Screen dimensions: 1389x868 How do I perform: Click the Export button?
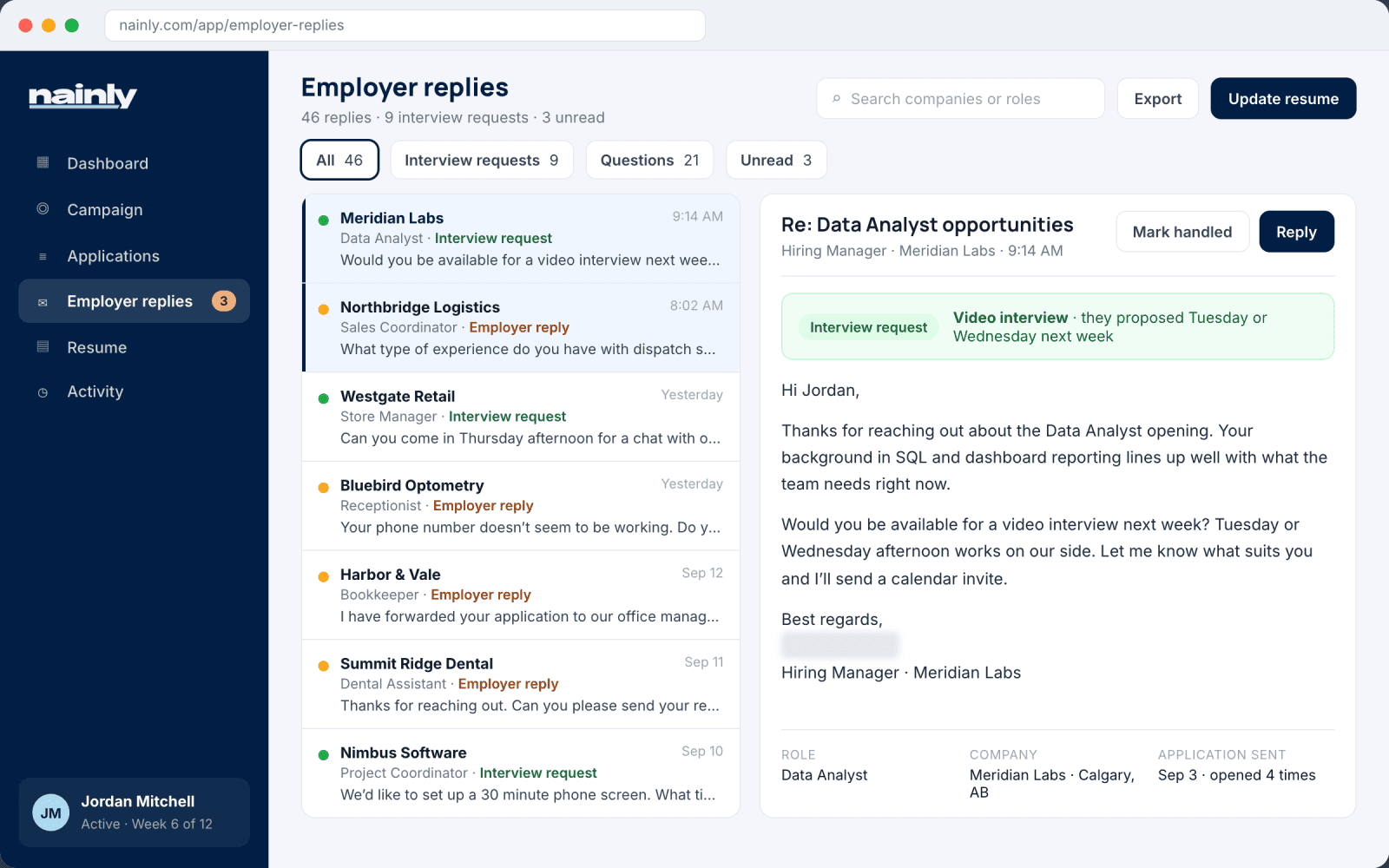click(x=1157, y=98)
